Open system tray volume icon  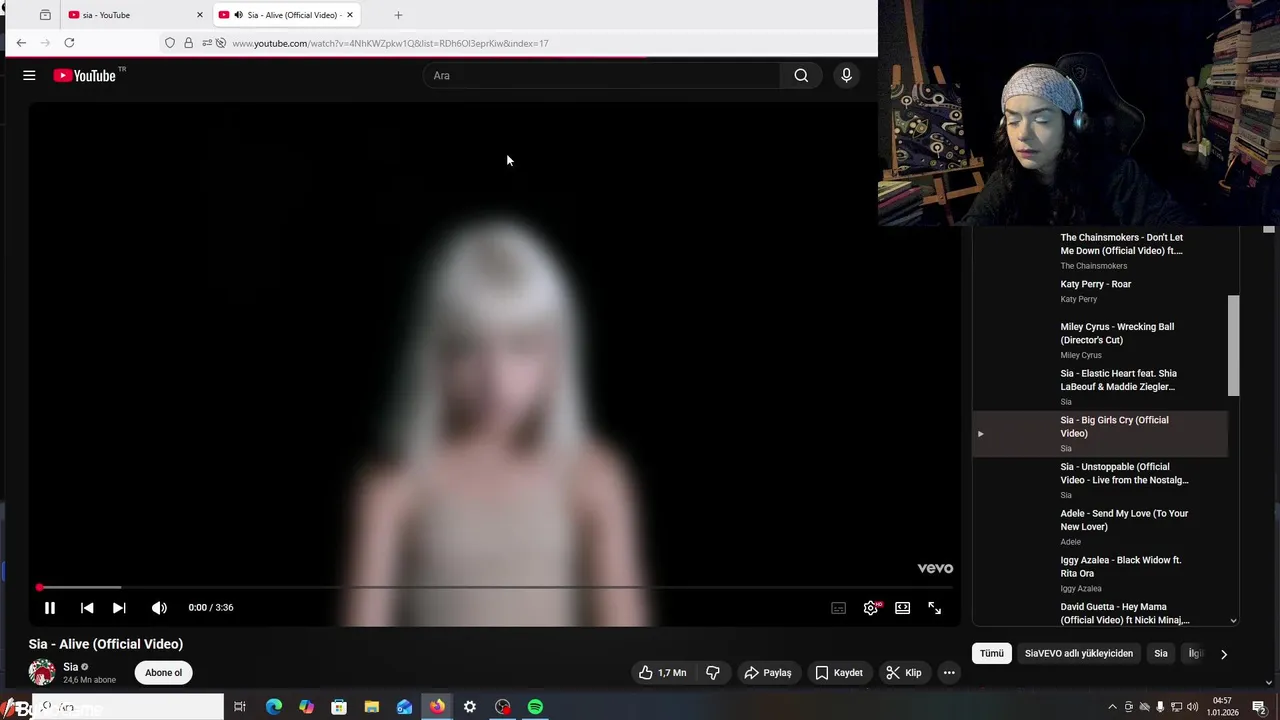coord(1192,707)
